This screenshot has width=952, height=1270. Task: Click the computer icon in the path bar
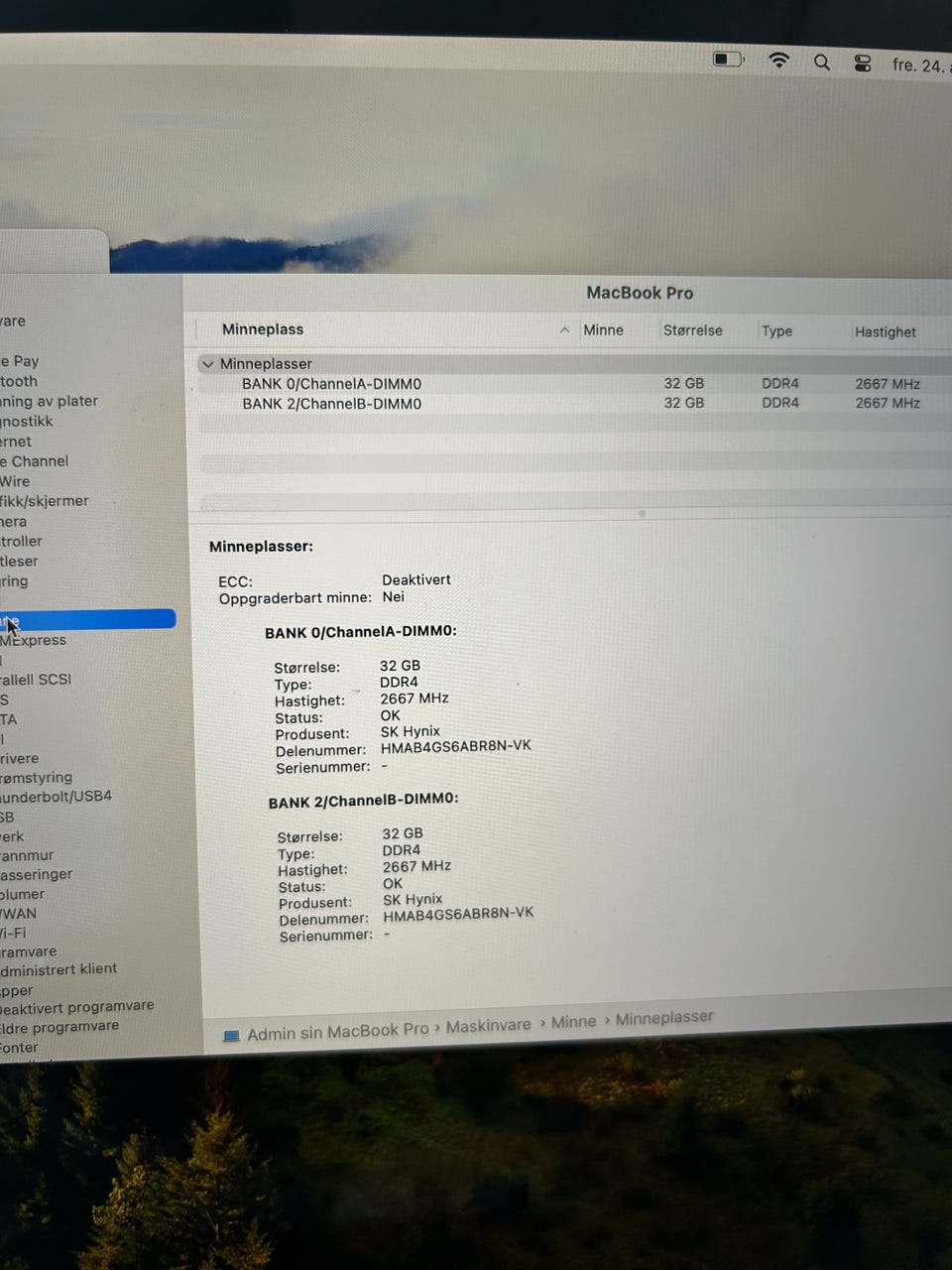click(232, 1036)
